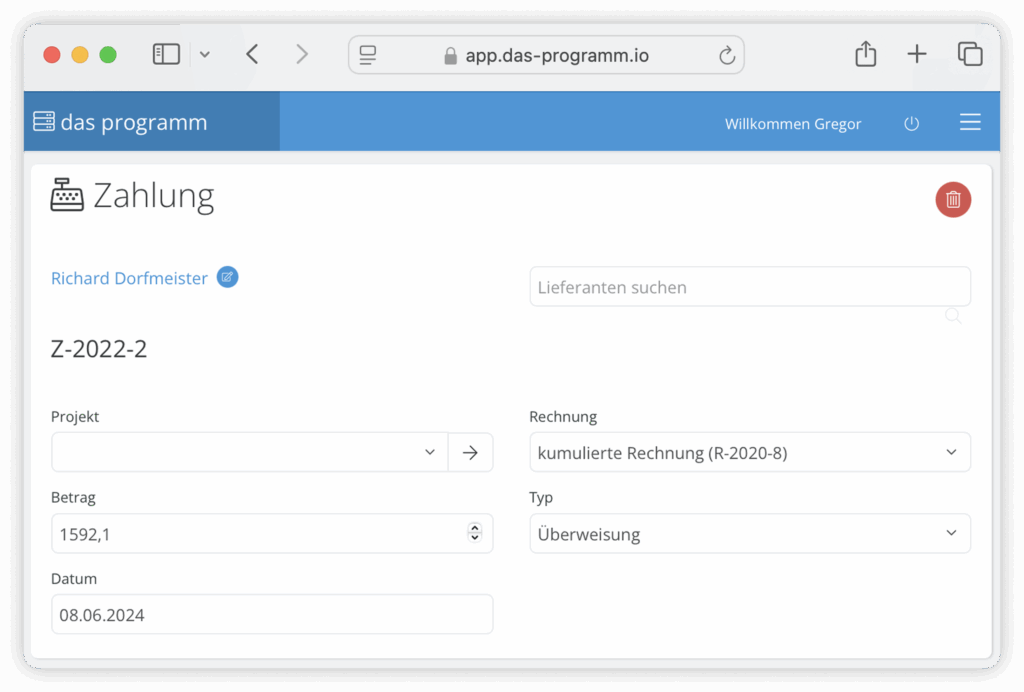This screenshot has height=692, width=1024.
Task: Open the Typ dropdown set to Überweisung
Action: coord(749,533)
